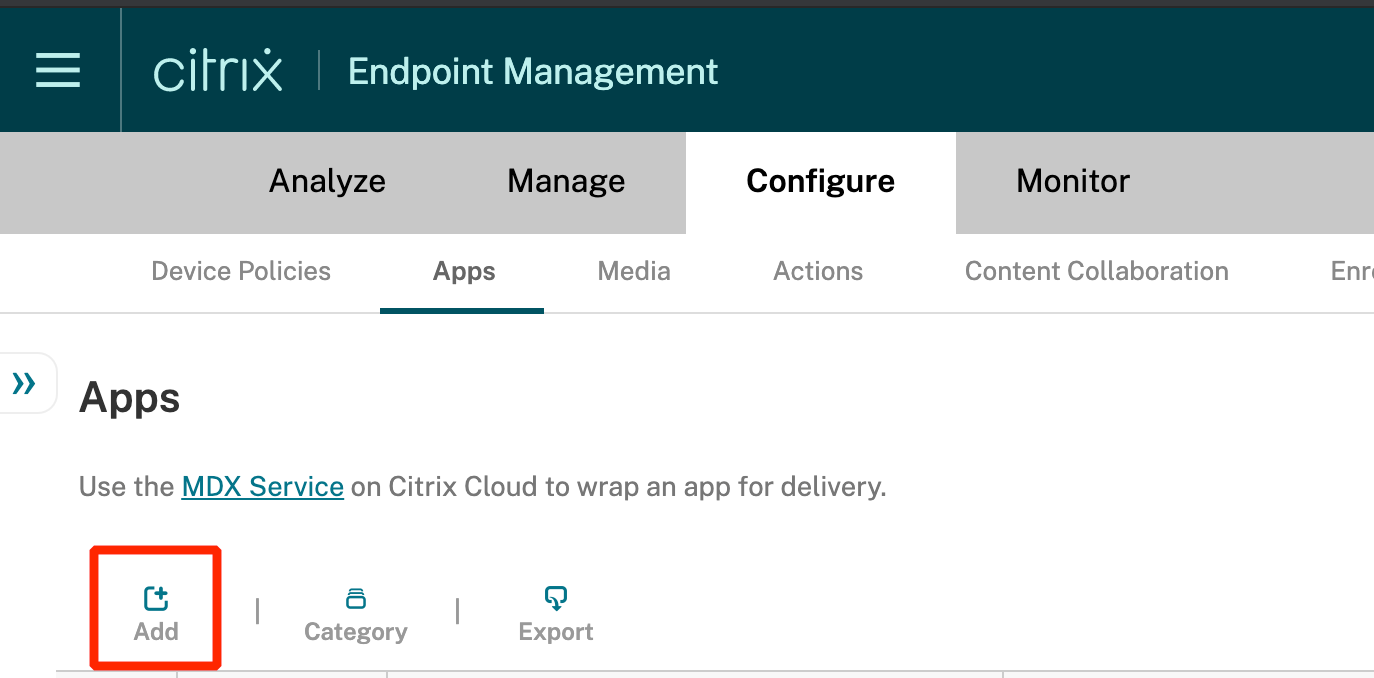The image size is (1374, 678).
Task: Click the Apps page heading
Action: click(130, 398)
